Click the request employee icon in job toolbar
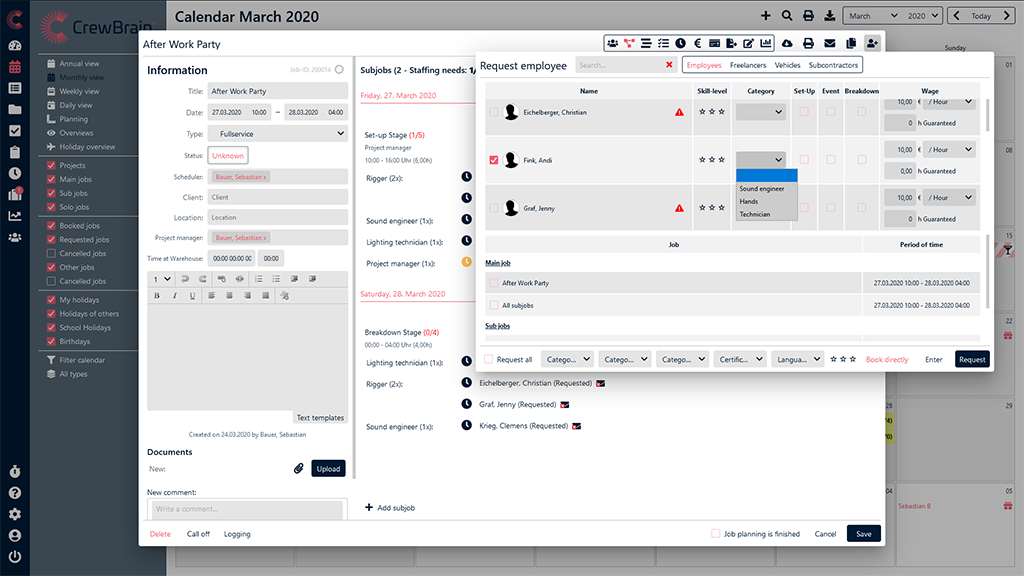 872,43
